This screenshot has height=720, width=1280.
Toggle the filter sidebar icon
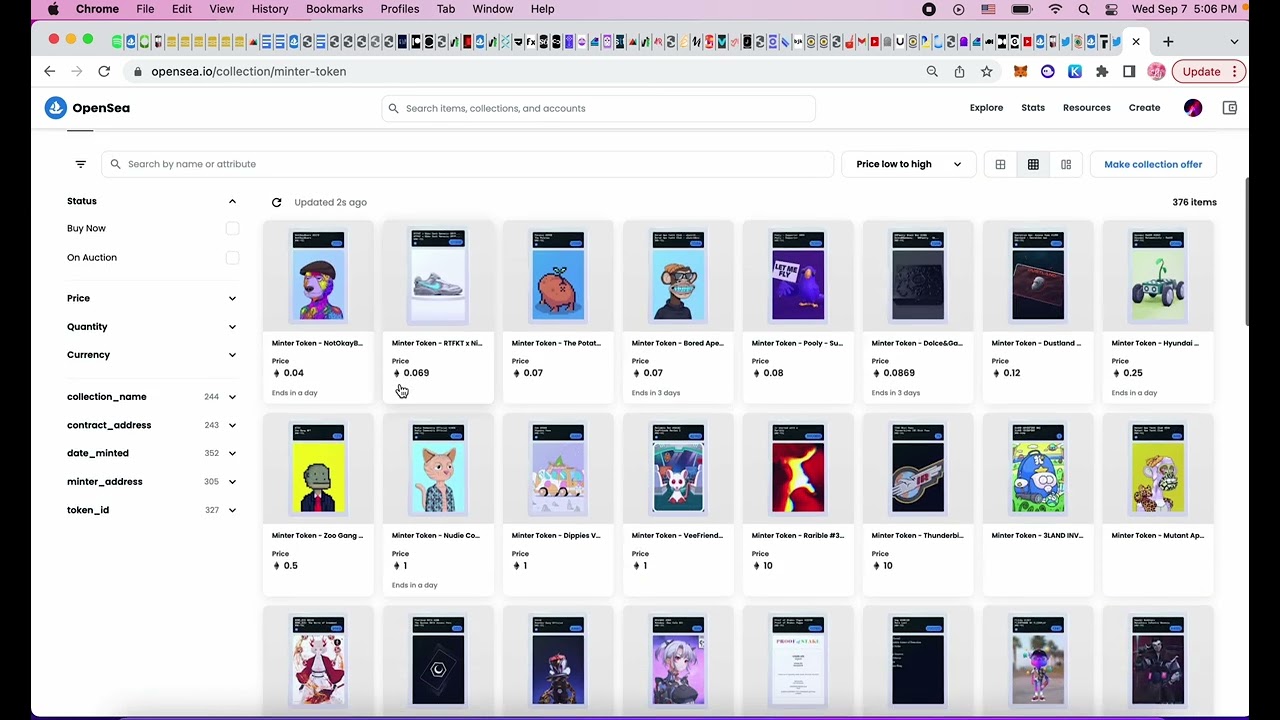(81, 164)
